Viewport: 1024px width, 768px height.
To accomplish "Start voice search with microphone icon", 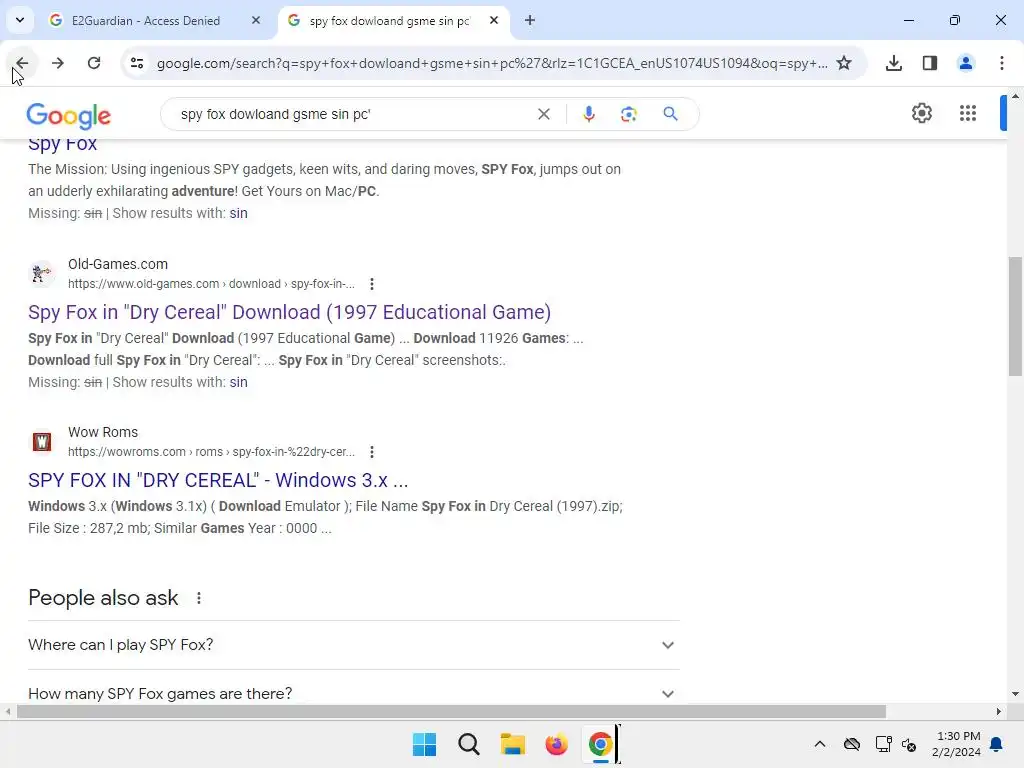I will pyautogui.click(x=588, y=114).
